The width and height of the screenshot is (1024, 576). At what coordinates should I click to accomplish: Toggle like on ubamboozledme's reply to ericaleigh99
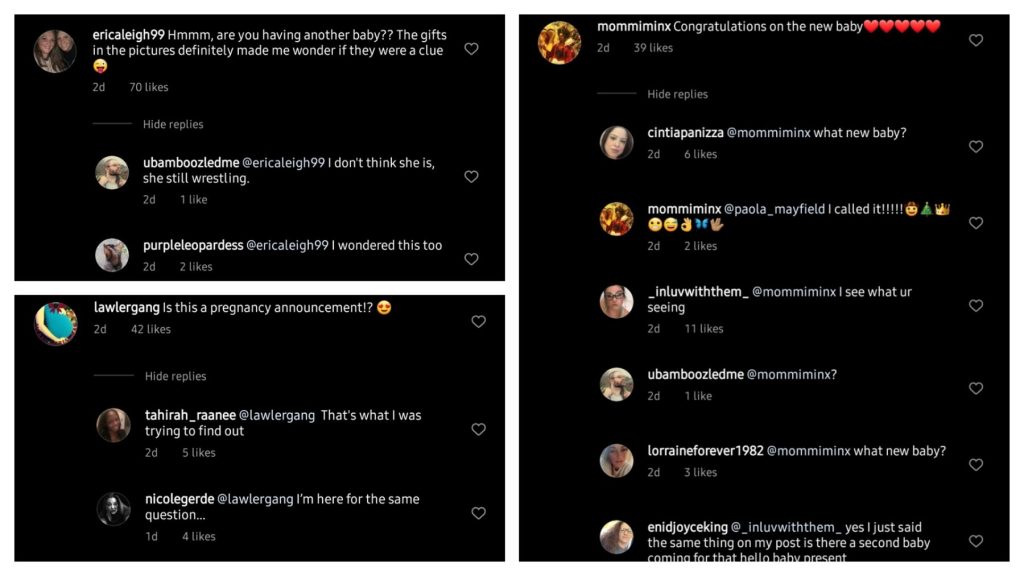(471, 177)
